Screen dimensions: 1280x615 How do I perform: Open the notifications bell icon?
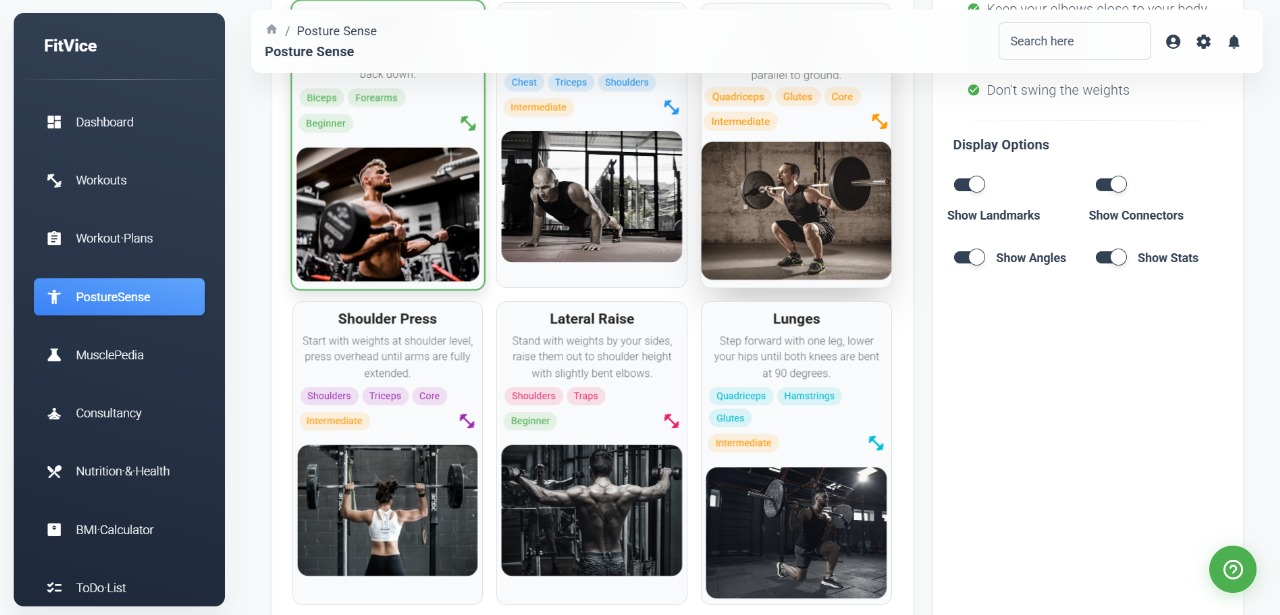(1234, 42)
